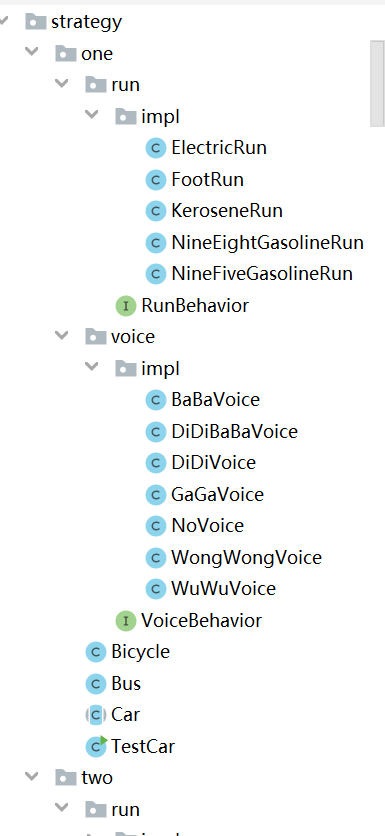
Task: Click the WuWuVoice class icon
Action: pyautogui.click(x=156, y=589)
